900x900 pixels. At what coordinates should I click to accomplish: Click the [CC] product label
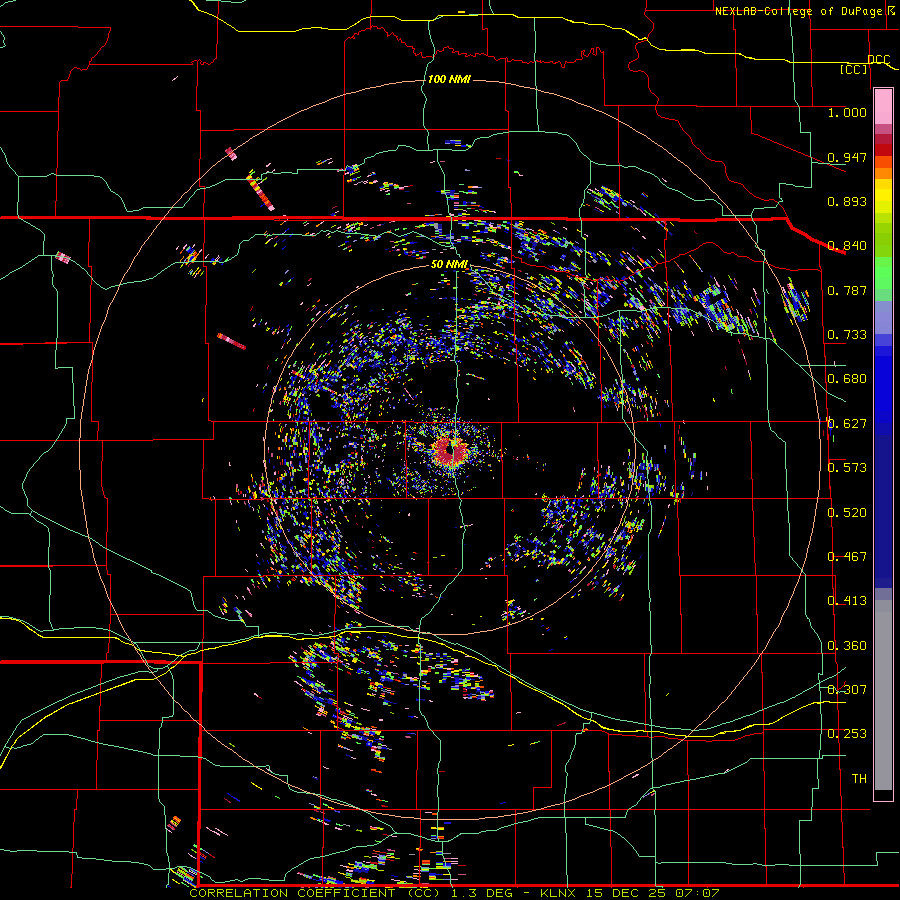coord(854,69)
